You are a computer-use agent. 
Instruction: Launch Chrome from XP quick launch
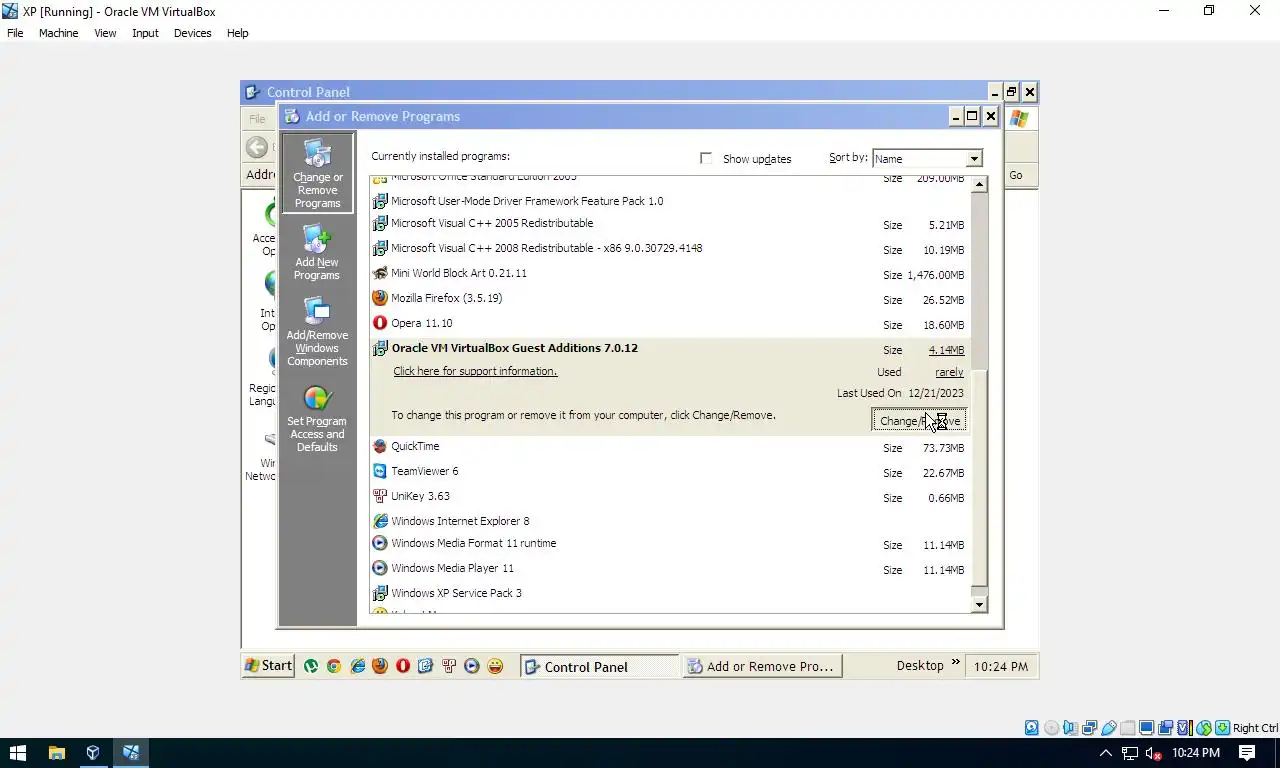334,666
